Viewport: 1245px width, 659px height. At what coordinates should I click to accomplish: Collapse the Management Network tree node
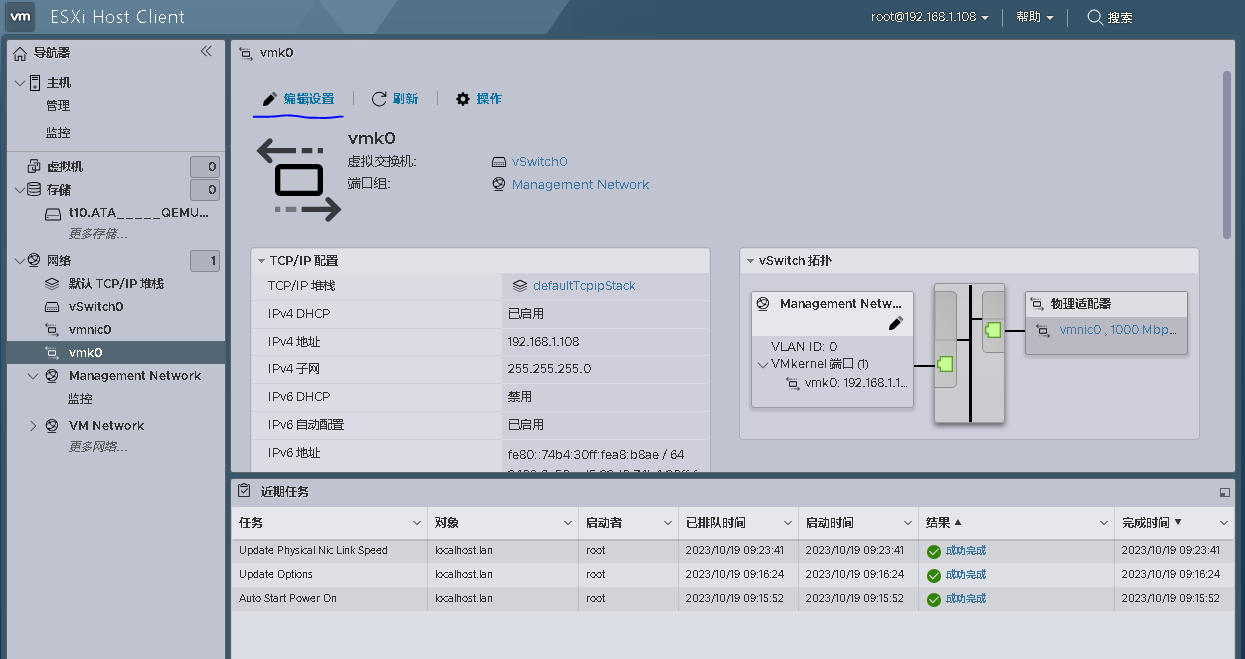(x=34, y=376)
